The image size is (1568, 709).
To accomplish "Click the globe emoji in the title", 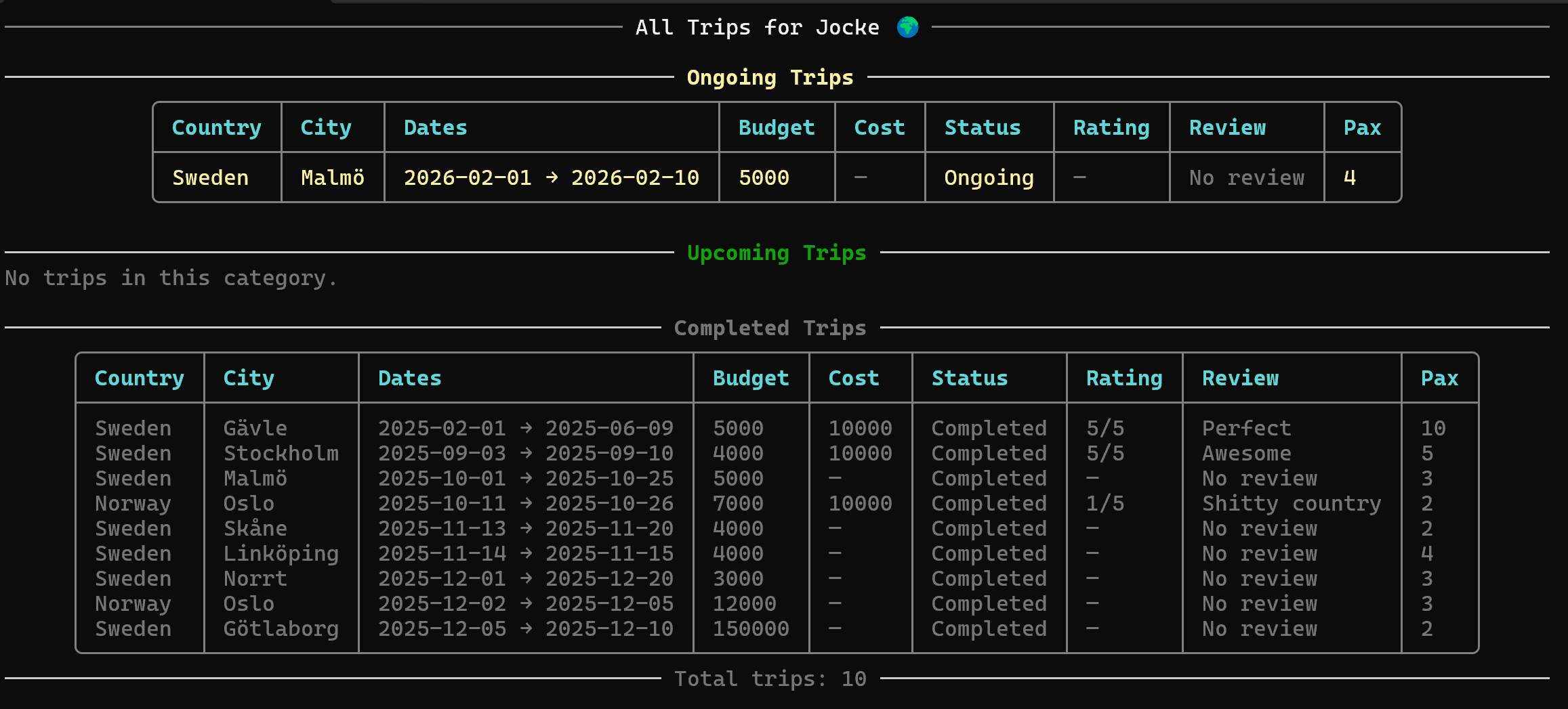I will point(907,27).
